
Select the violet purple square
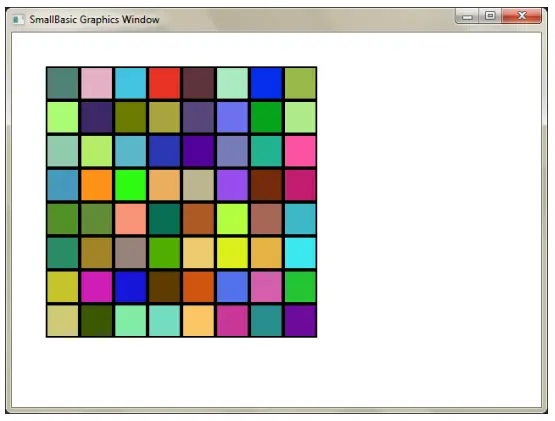[232, 185]
